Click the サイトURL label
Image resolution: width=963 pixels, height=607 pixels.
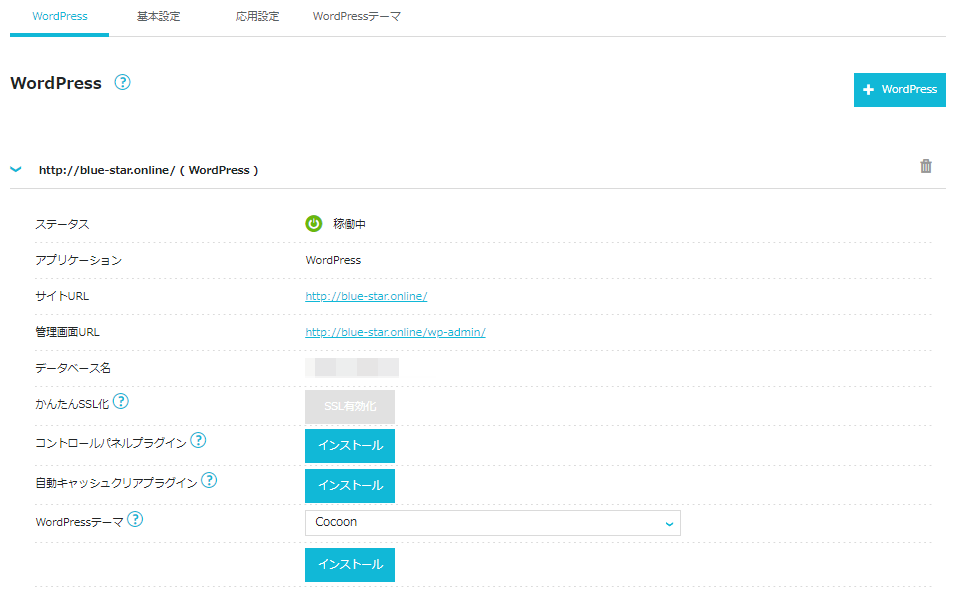click(62, 296)
